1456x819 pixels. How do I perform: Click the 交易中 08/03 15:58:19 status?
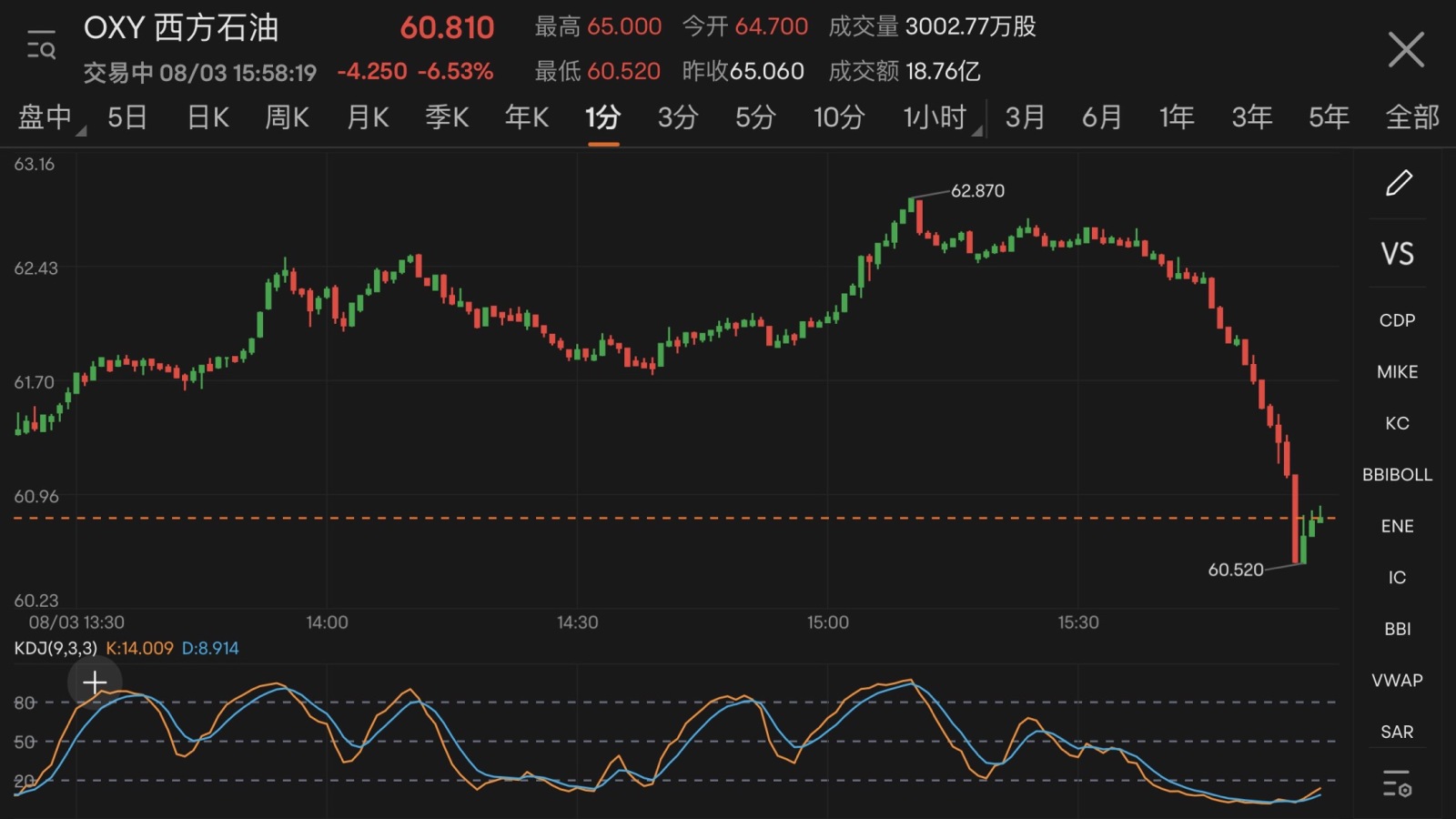[200, 73]
